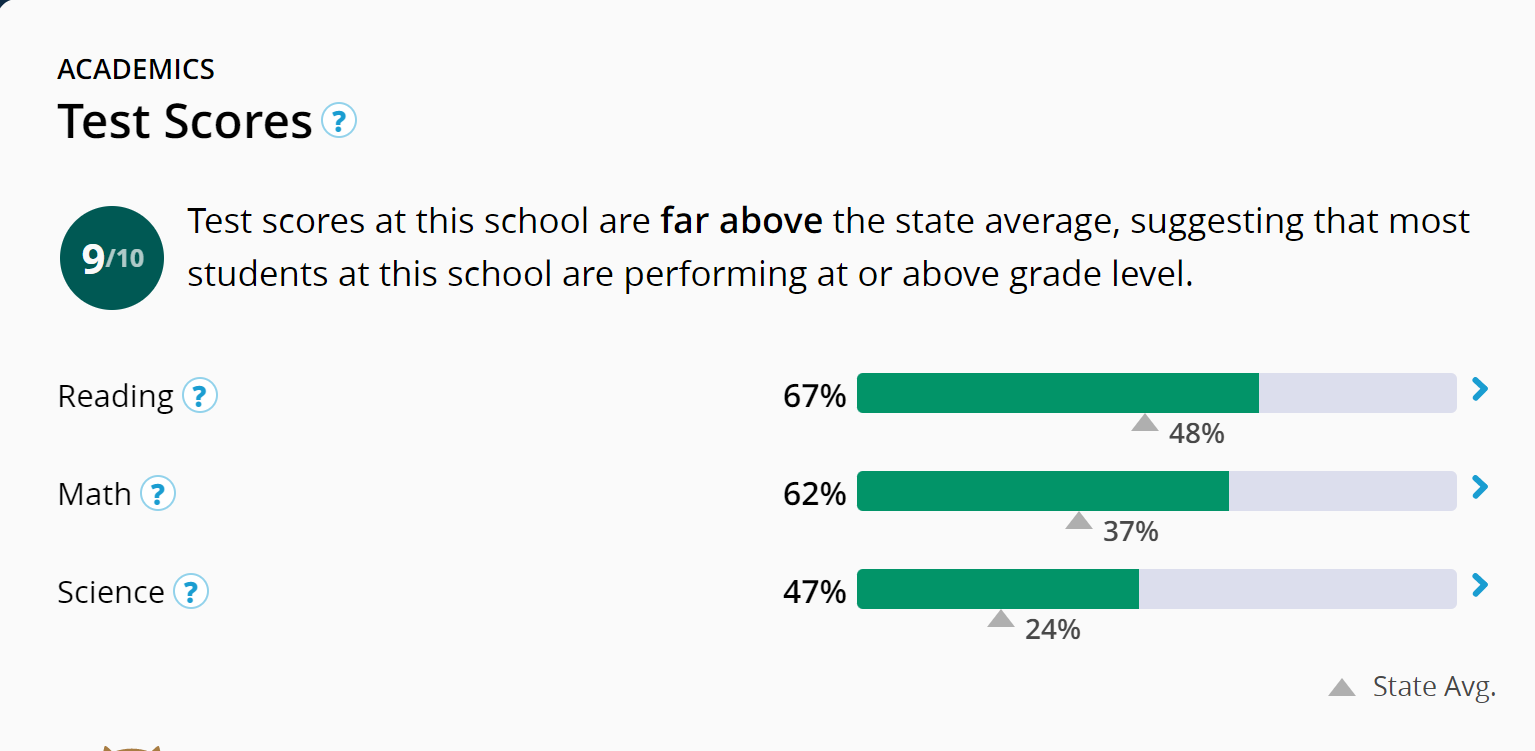Screen dimensions: 1535x751
Task: Click the Math green progress bar
Action: [1042, 491]
